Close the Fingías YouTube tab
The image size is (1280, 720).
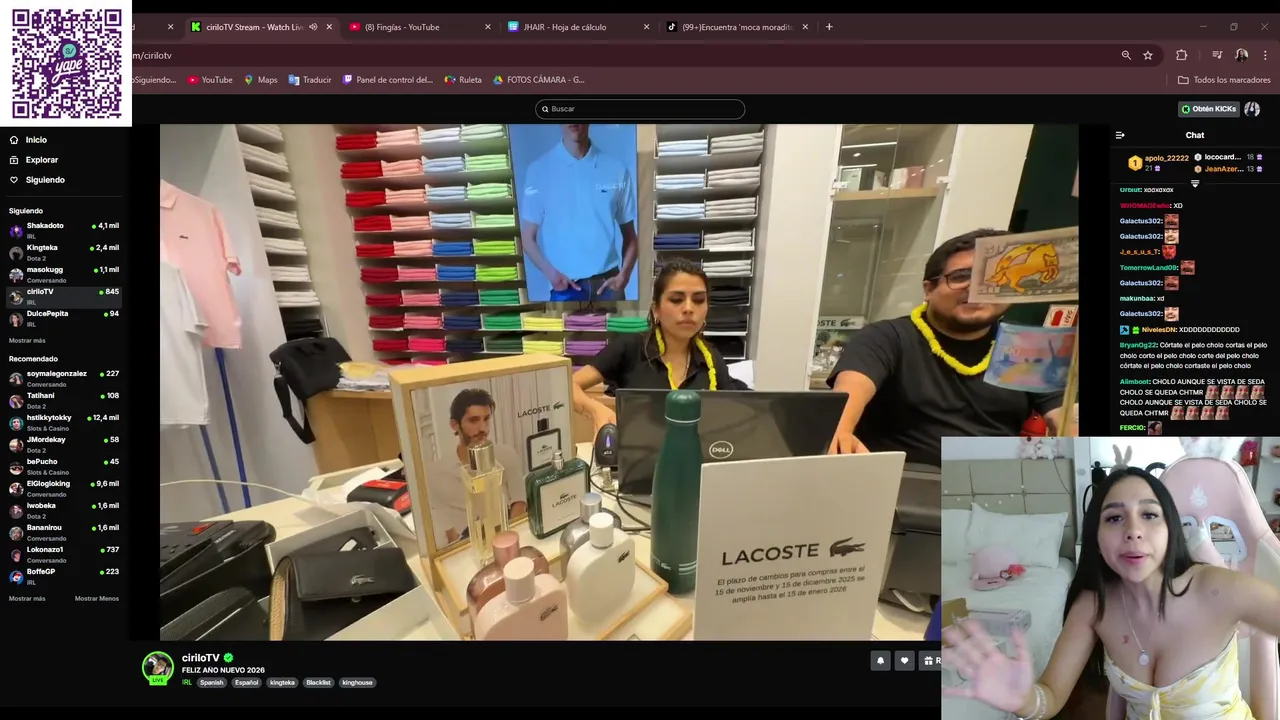click(x=488, y=27)
